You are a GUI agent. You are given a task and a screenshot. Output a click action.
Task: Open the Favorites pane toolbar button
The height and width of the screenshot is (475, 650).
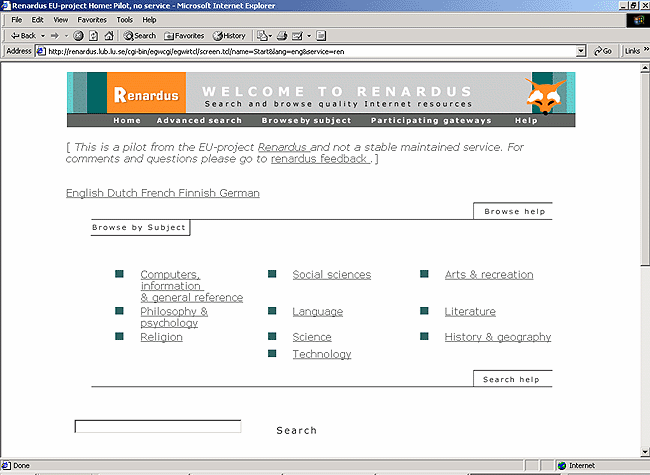(184, 36)
